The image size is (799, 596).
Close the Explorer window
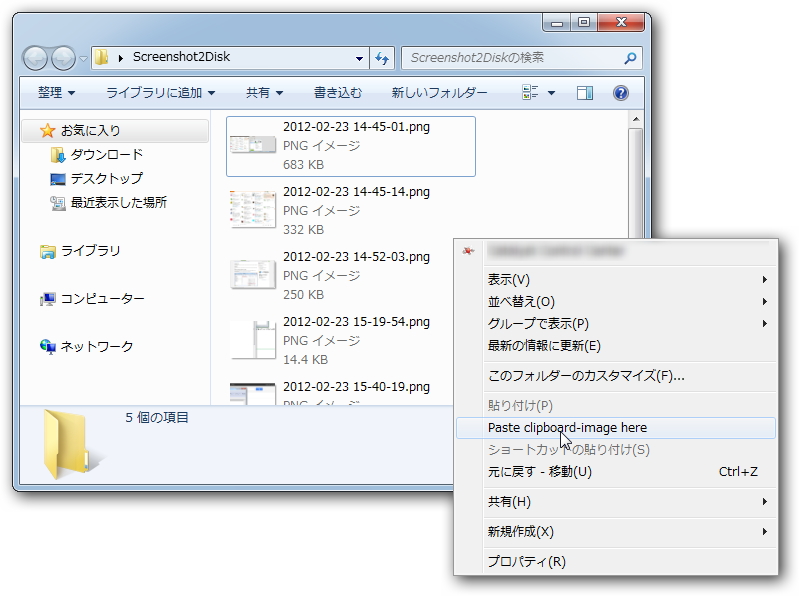click(x=621, y=22)
